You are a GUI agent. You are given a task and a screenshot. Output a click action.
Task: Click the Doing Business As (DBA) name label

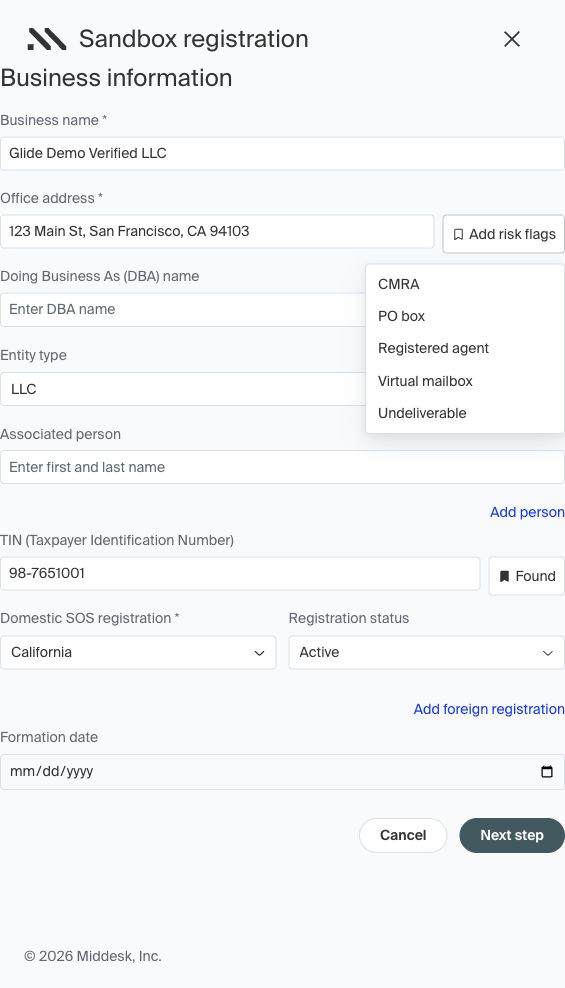pyautogui.click(x=100, y=276)
